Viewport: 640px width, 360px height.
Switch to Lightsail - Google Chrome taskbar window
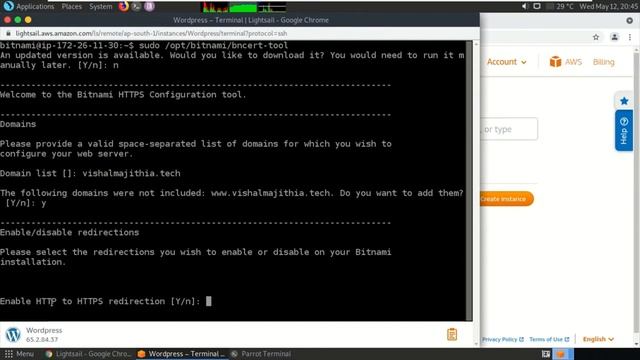click(x=89, y=354)
